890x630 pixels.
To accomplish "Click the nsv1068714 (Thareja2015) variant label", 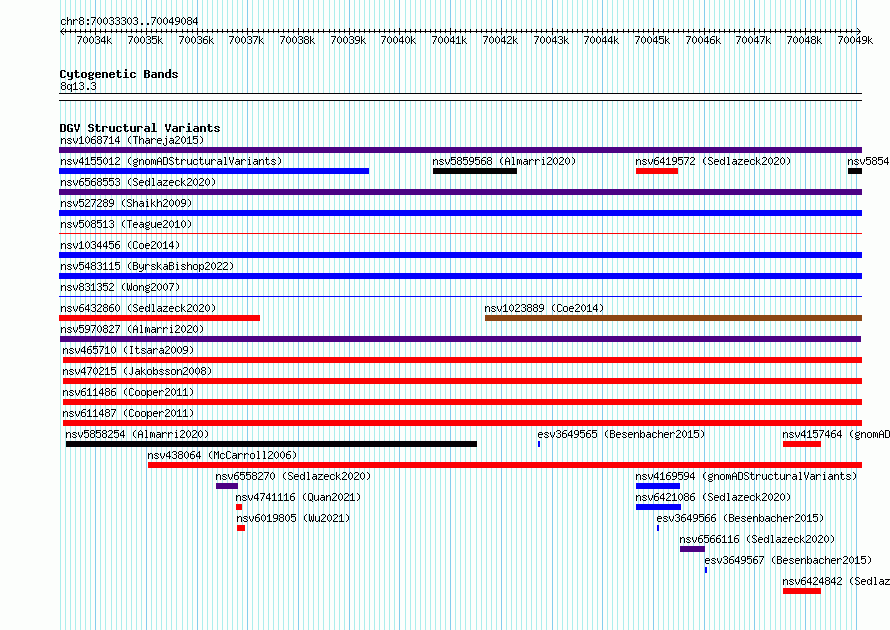I will click(132, 140).
